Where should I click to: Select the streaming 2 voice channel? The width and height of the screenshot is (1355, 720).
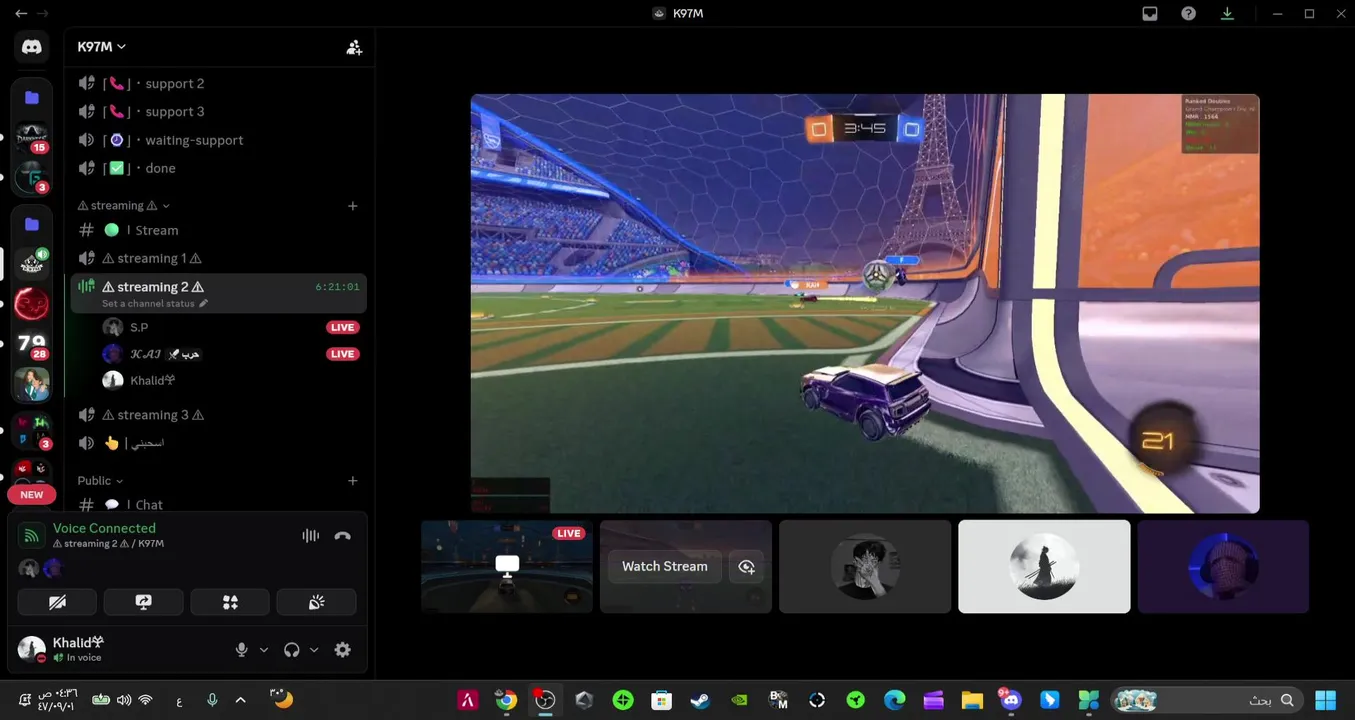pyautogui.click(x=219, y=293)
